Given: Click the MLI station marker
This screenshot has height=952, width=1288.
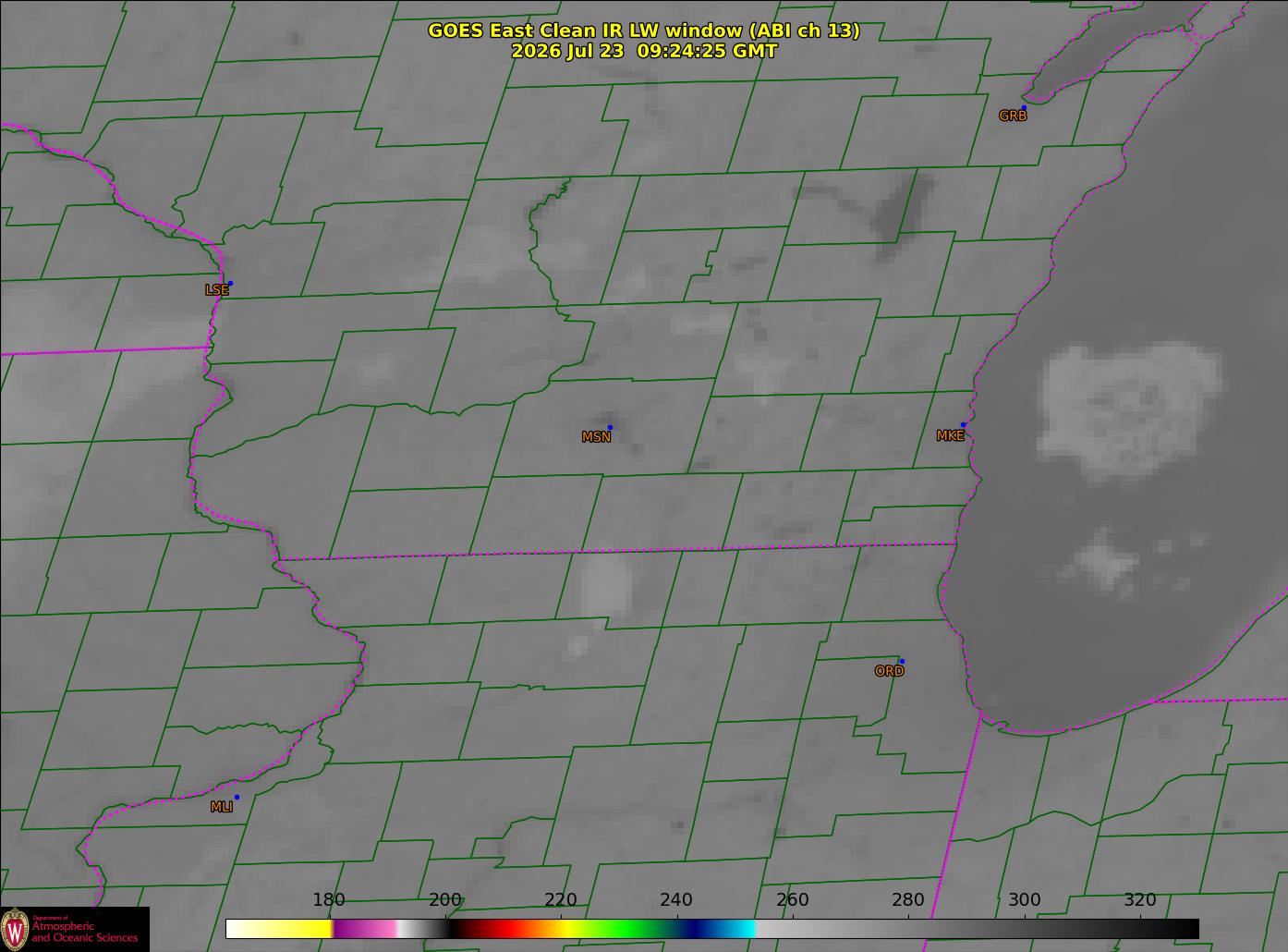Looking at the screenshot, I should tap(237, 797).
